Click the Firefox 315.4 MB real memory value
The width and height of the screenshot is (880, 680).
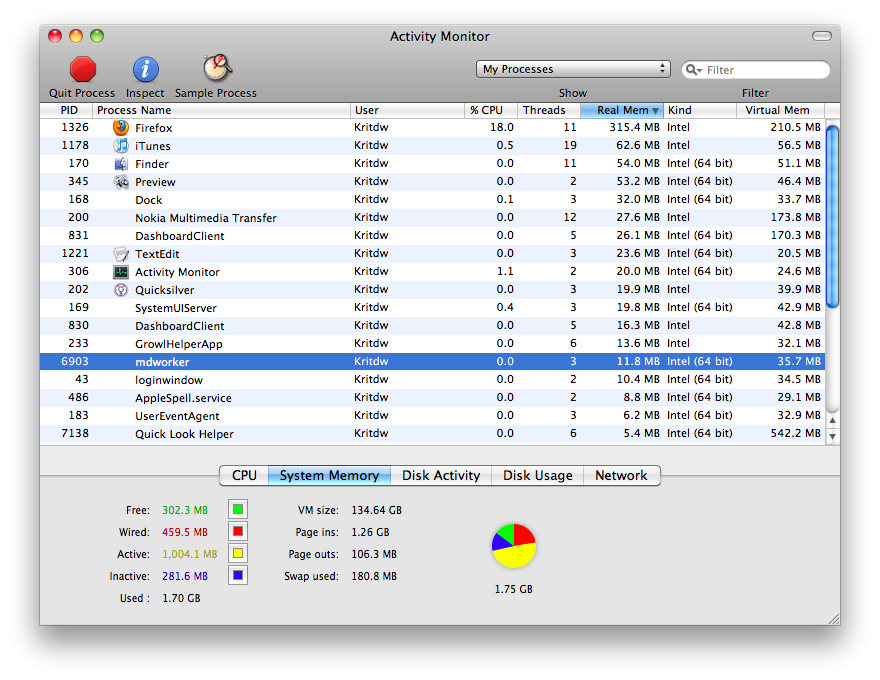point(634,127)
